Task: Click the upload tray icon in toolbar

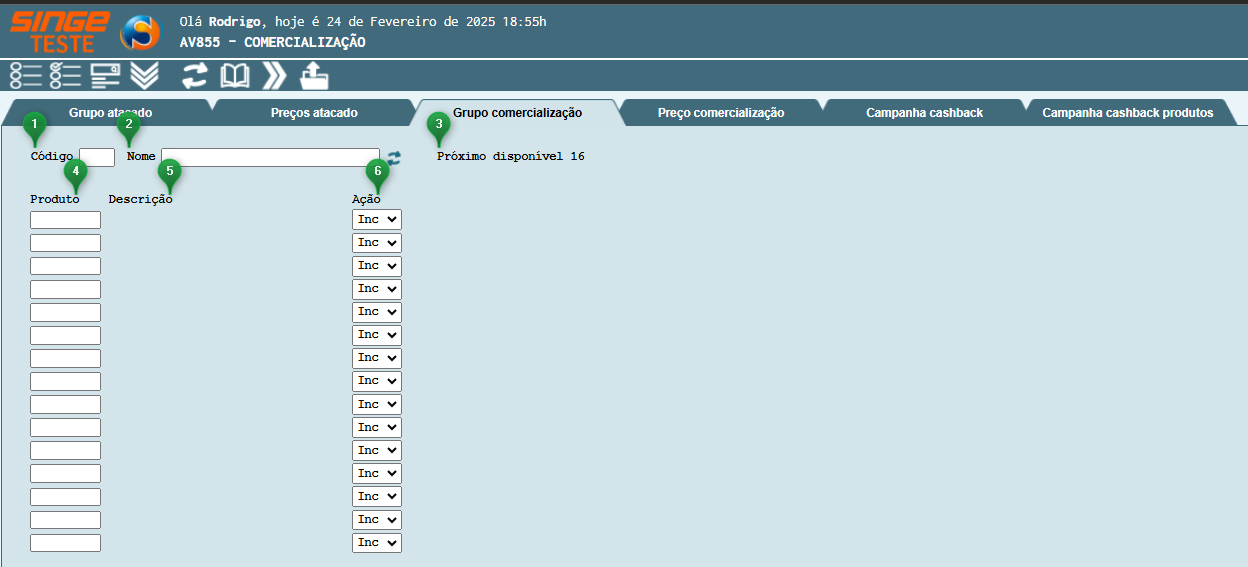Action: pos(314,76)
